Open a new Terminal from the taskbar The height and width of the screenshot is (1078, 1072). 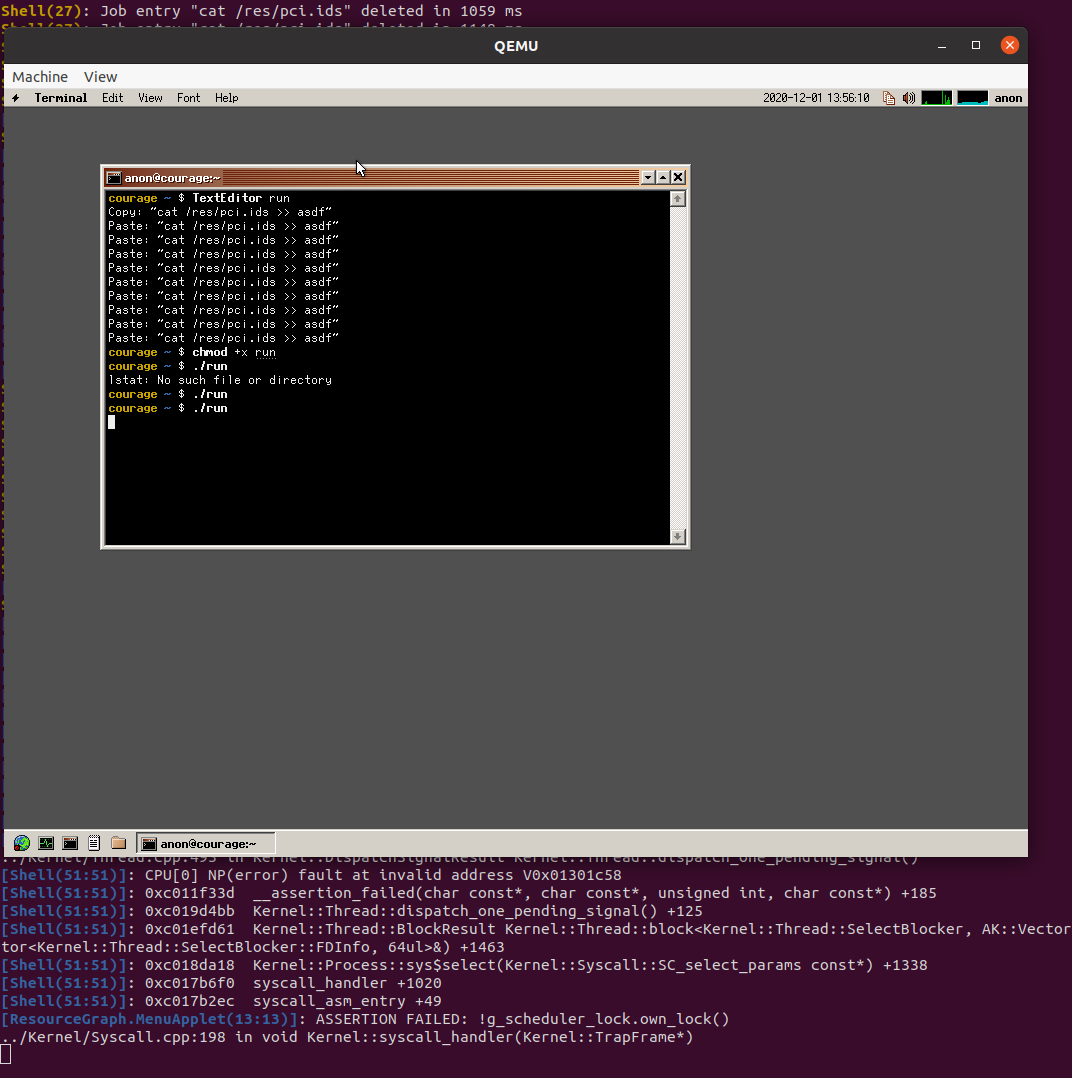coord(70,843)
